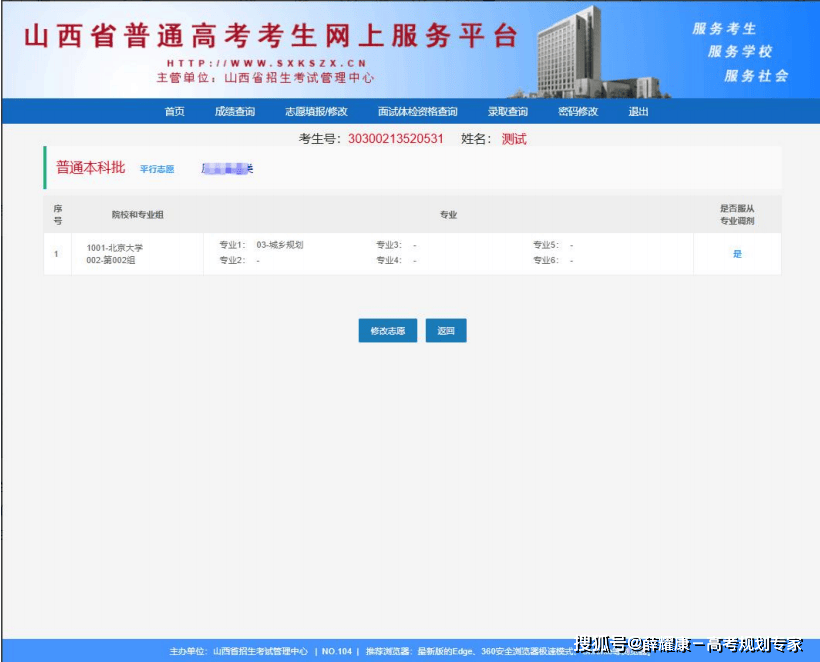
Task: Click the 平行志愿 link label
Action: (157, 169)
